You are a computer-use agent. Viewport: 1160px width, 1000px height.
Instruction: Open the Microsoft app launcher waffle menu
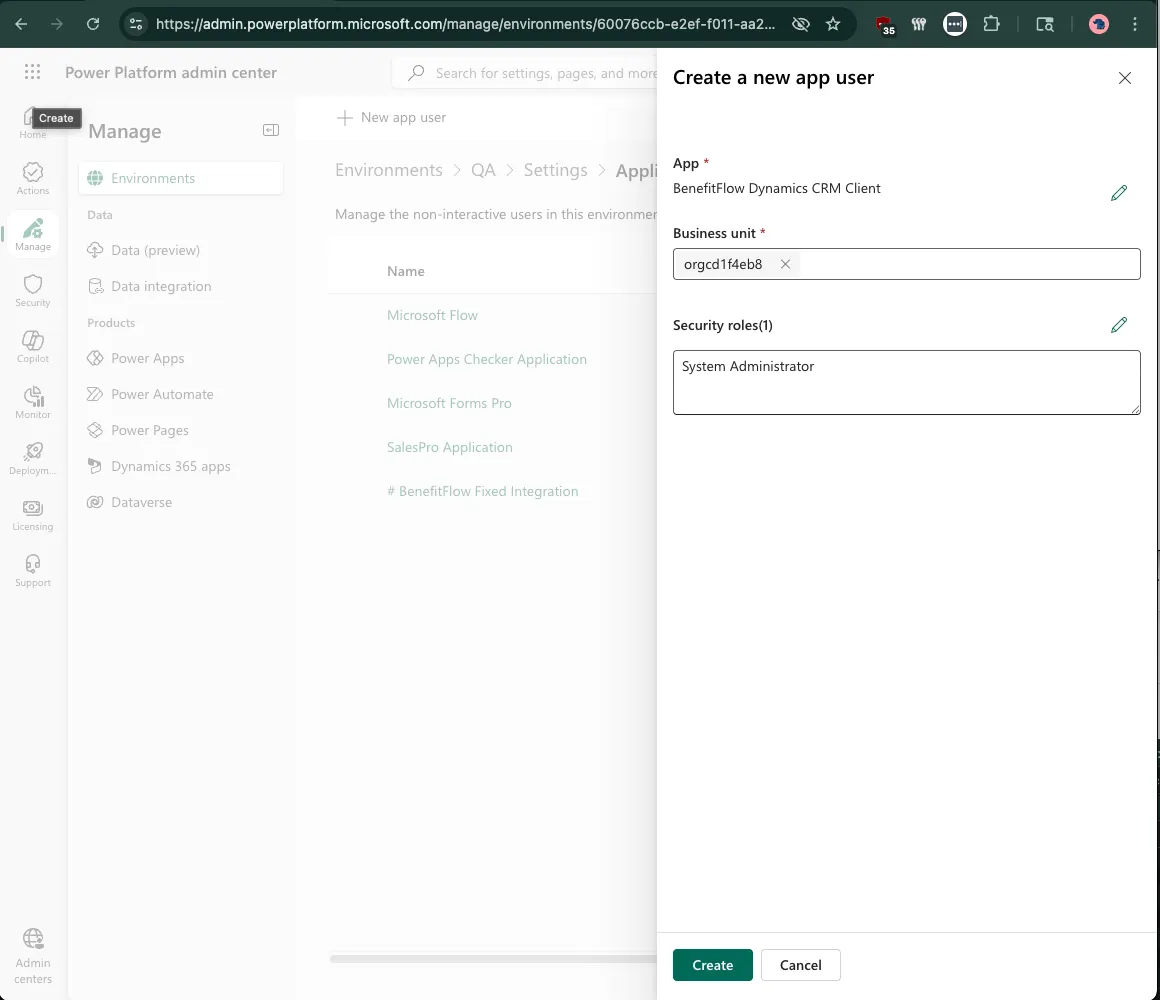[x=32, y=72]
